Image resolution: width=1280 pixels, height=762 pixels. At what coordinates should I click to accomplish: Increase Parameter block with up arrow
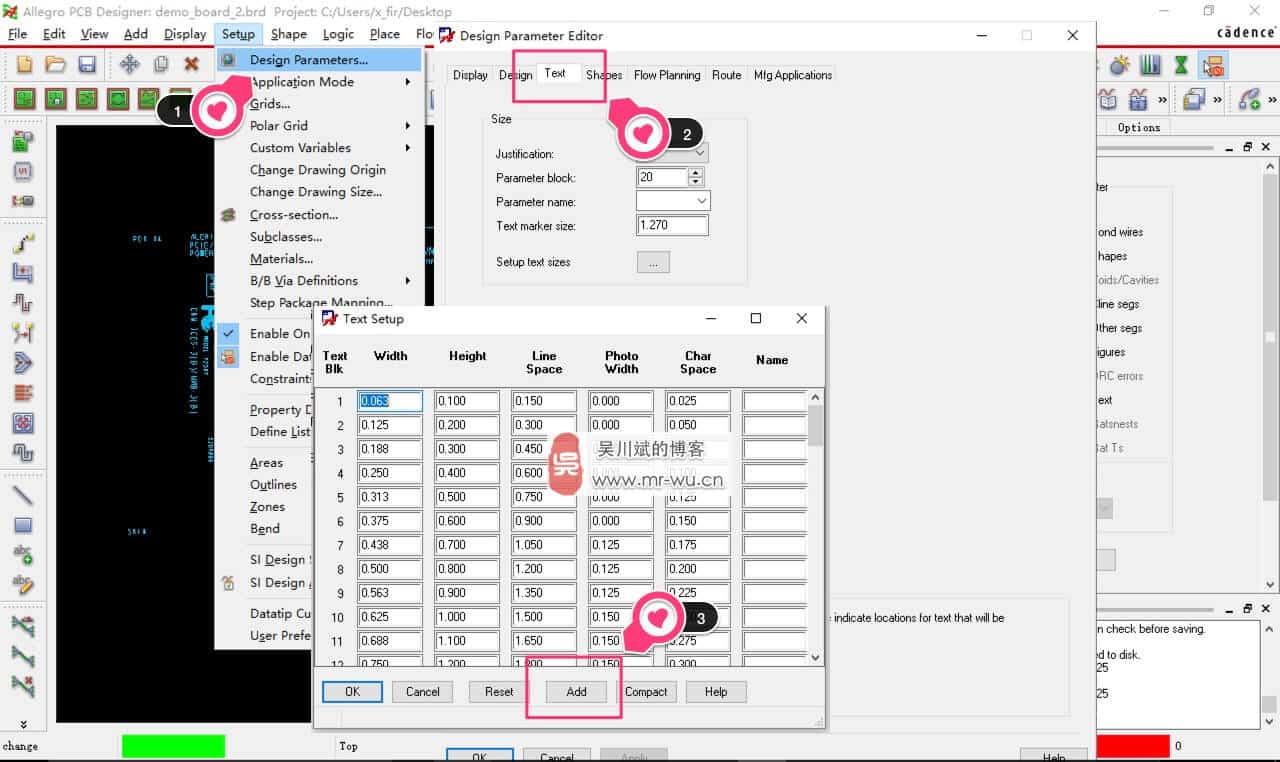coord(696,173)
